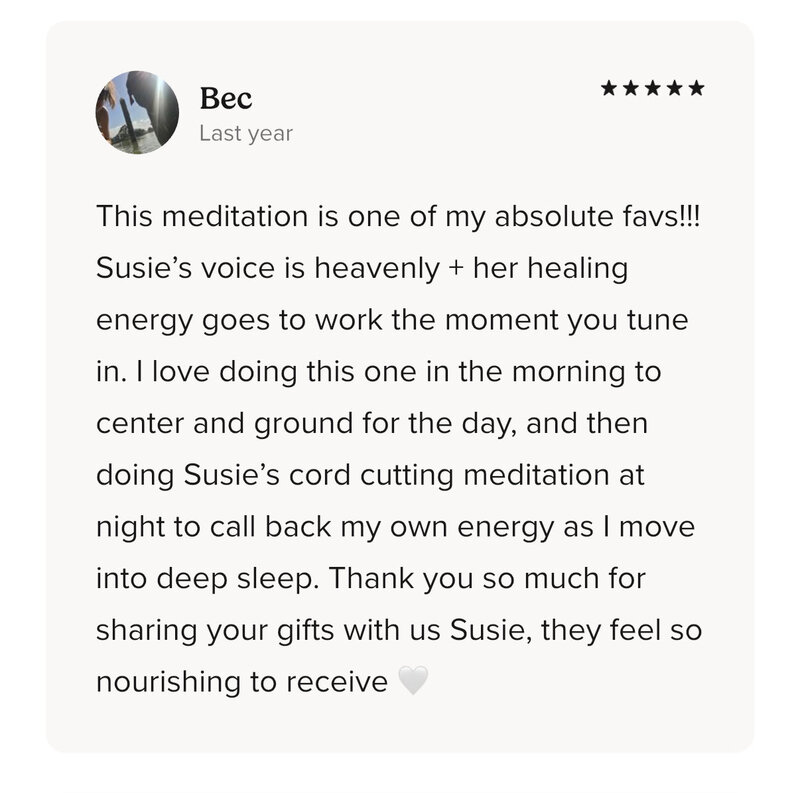Screen dimensions: 800x793
Task: Click the text 'I love doing this one in the morning'
Action: tap(383, 371)
